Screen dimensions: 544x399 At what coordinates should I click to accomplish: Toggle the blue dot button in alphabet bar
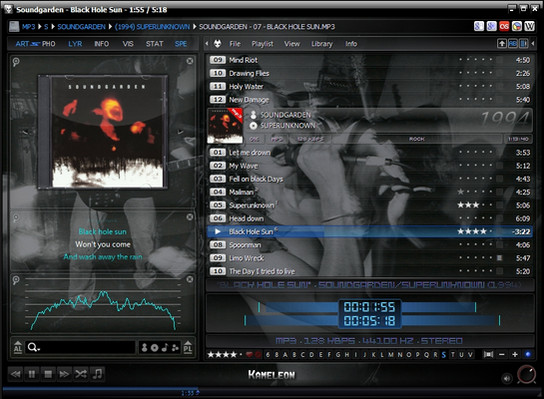pos(528,355)
